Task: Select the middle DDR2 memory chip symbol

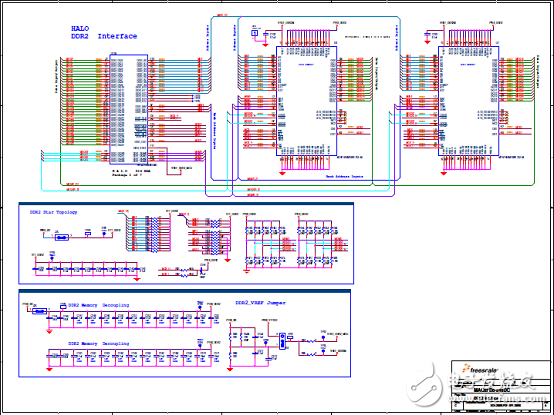Action: [306, 101]
